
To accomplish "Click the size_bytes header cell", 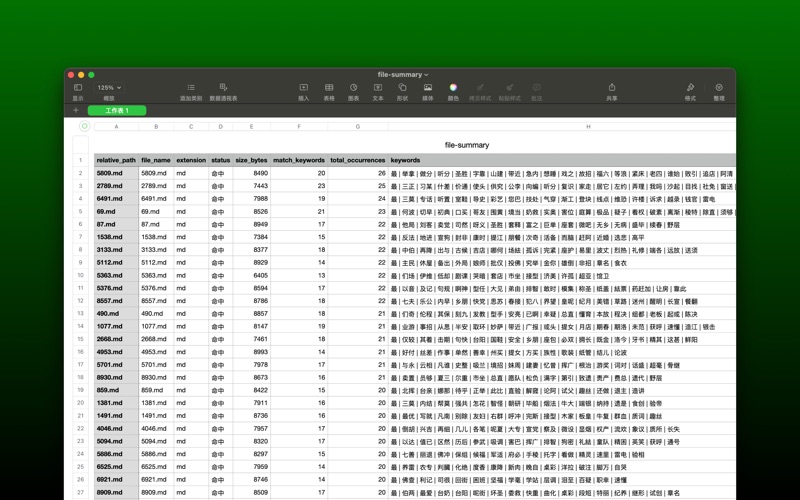I will point(252,160).
